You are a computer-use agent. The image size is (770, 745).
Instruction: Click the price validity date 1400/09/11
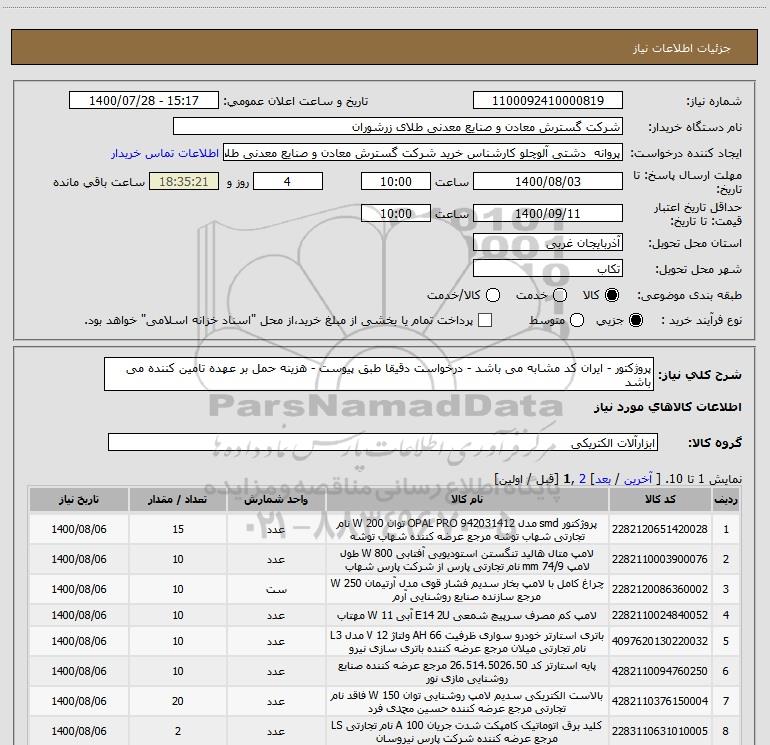click(548, 213)
